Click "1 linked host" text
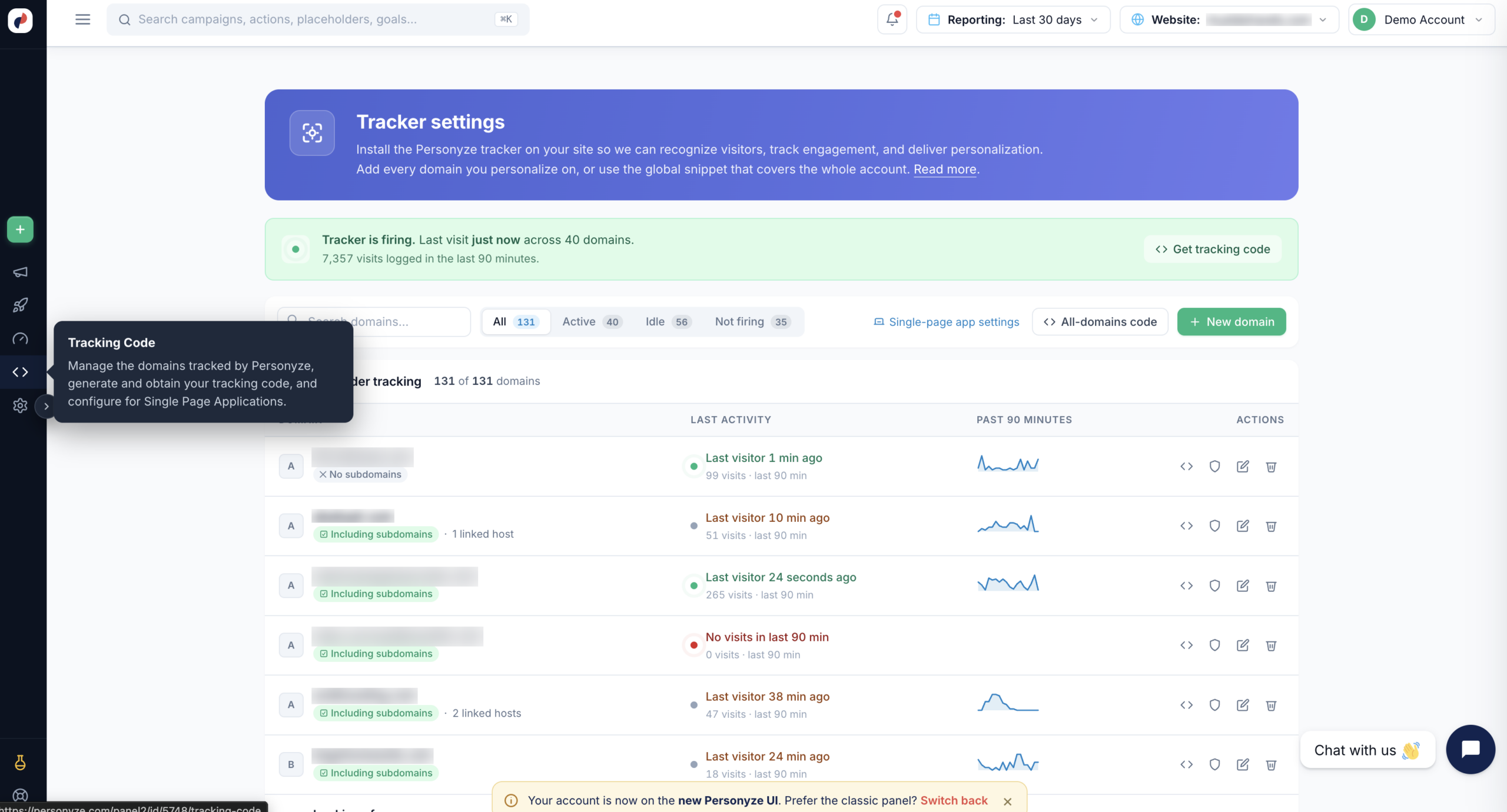Viewport: 1507px width, 812px height. (483, 534)
